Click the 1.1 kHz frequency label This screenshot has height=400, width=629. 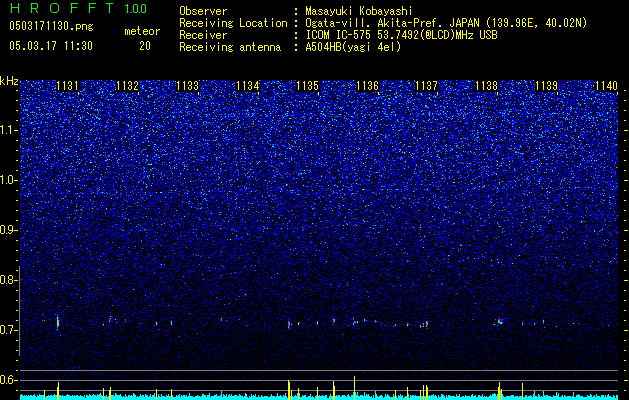[x=9, y=130]
